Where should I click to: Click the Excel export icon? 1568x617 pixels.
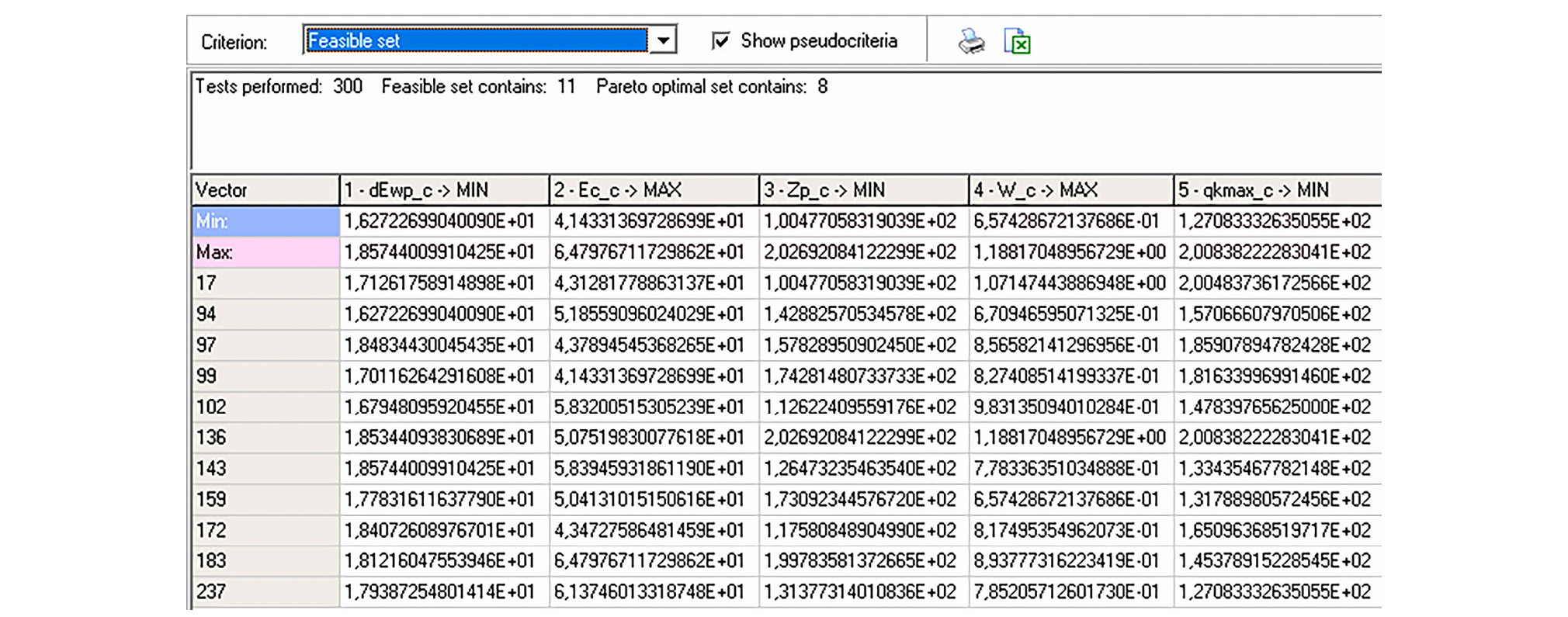[1017, 41]
